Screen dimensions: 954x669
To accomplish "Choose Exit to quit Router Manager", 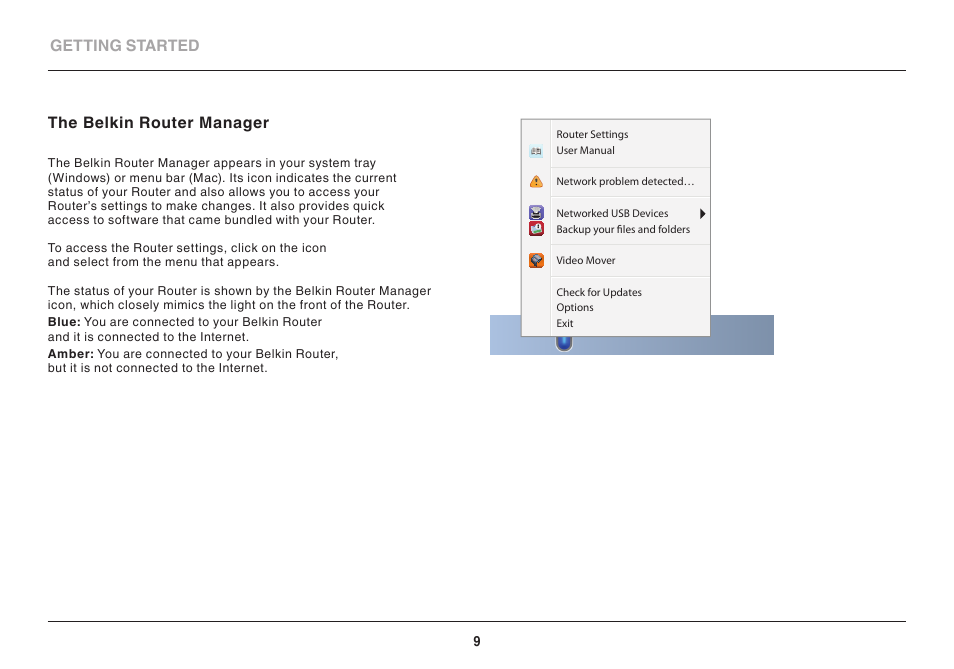I will click(565, 323).
